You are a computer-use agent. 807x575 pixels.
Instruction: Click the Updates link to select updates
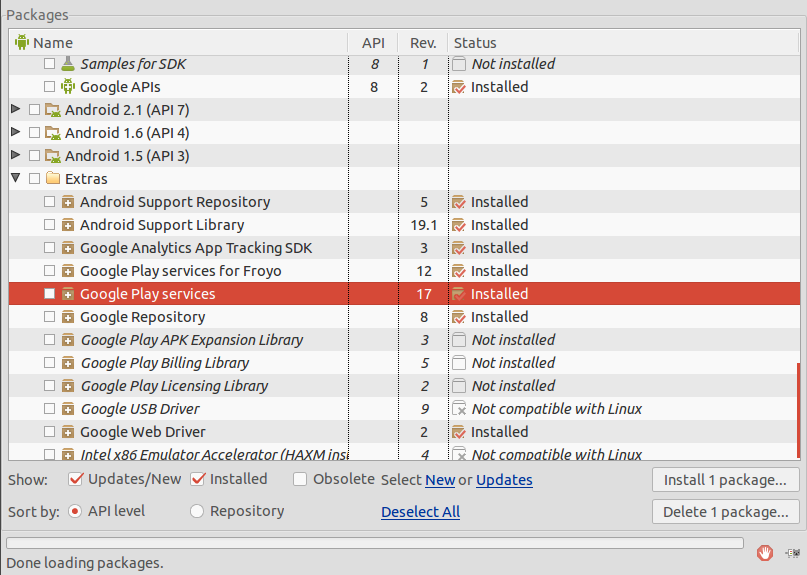coord(504,480)
